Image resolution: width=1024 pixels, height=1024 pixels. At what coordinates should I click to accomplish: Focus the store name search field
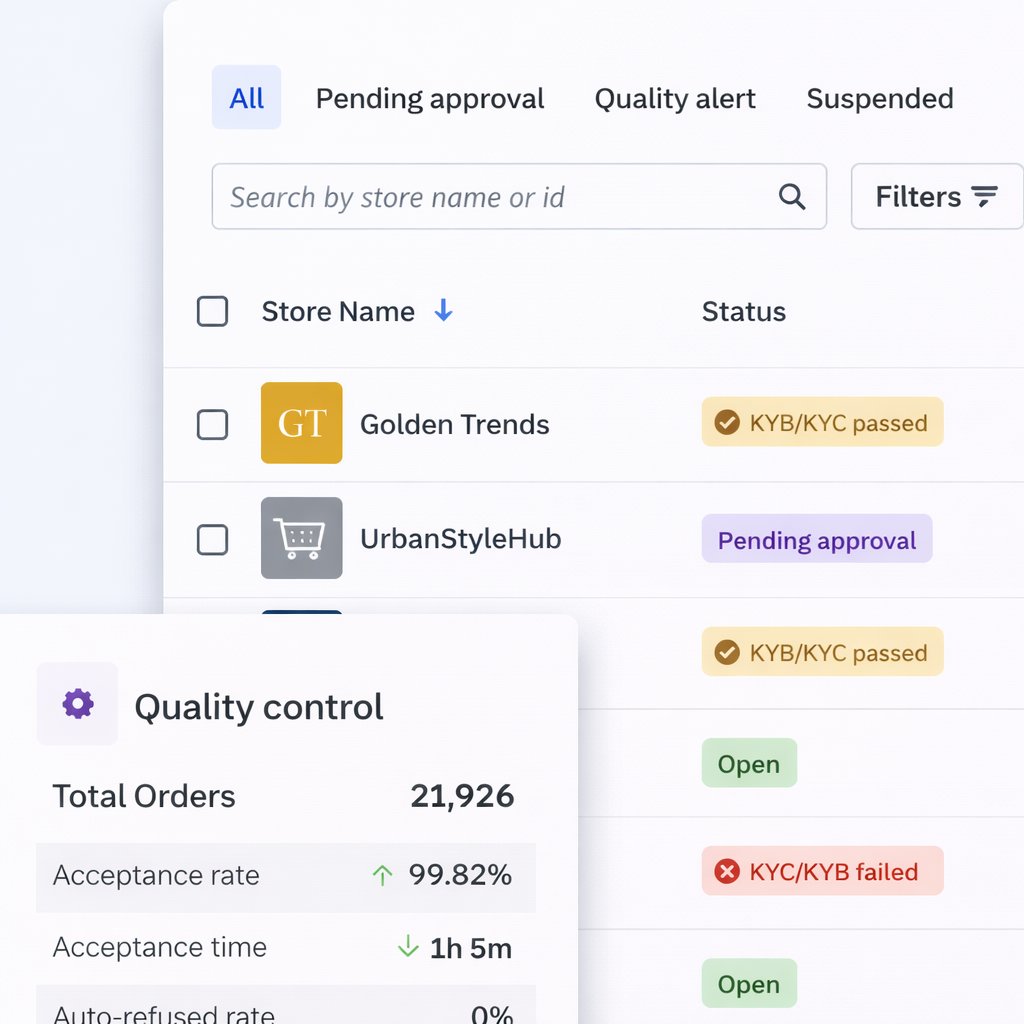(519, 197)
